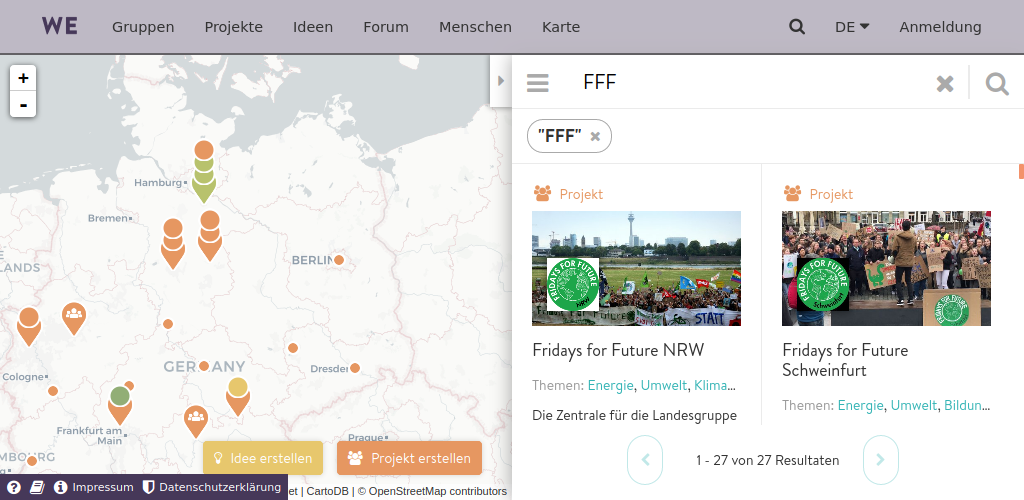Collapse the results panel with the arrow handle
This screenshot has height=500, width=1024.
[x=501, y=81]
